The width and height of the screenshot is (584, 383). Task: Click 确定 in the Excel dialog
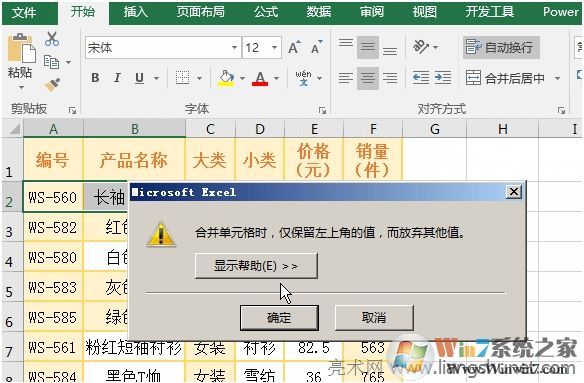(279, 318)
